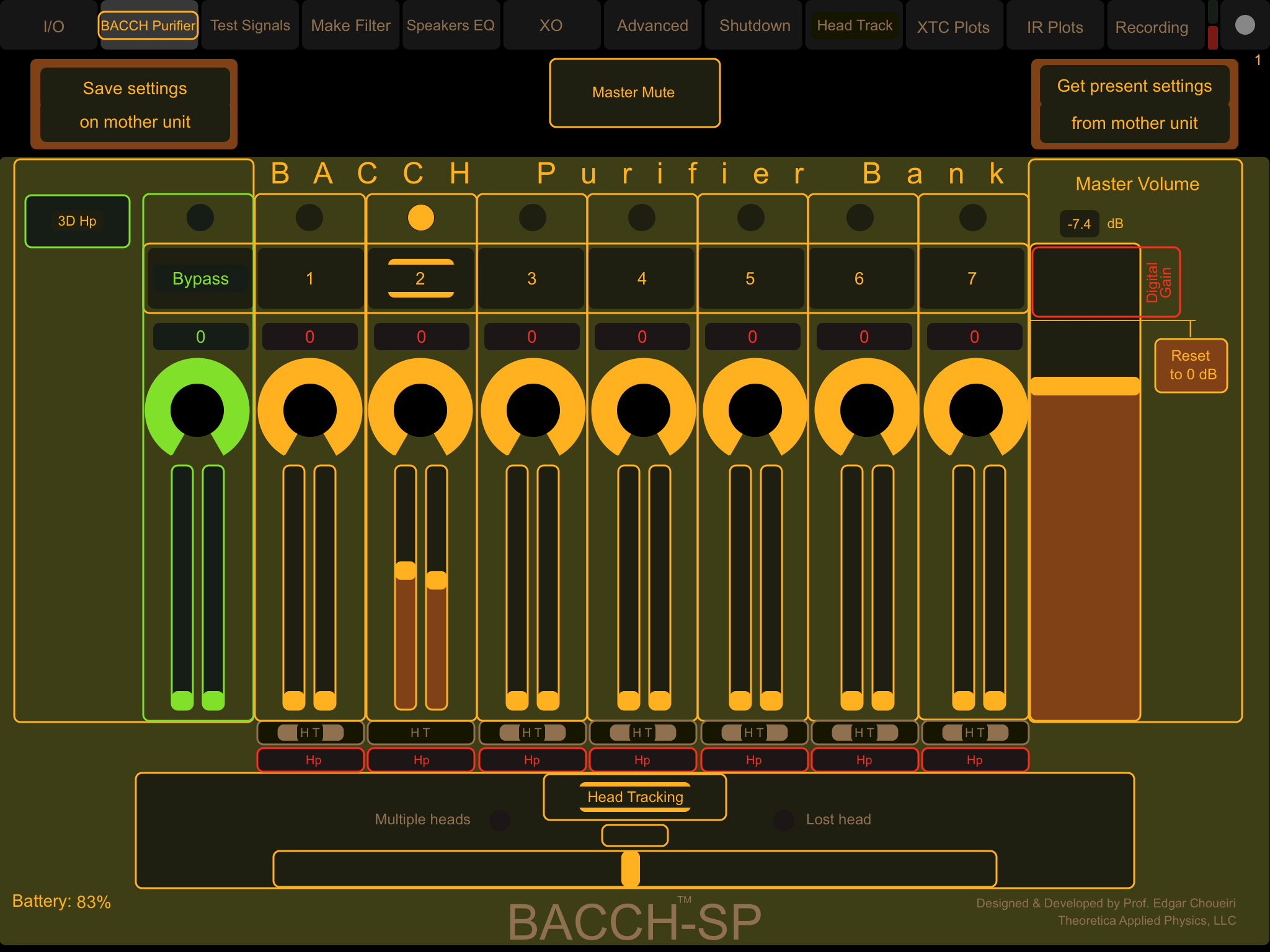Toggle HT switch under slot 3
Image resolution: width=1270 pixels, height=952 pixels.
pyautogui.click(x=532, y=733)
